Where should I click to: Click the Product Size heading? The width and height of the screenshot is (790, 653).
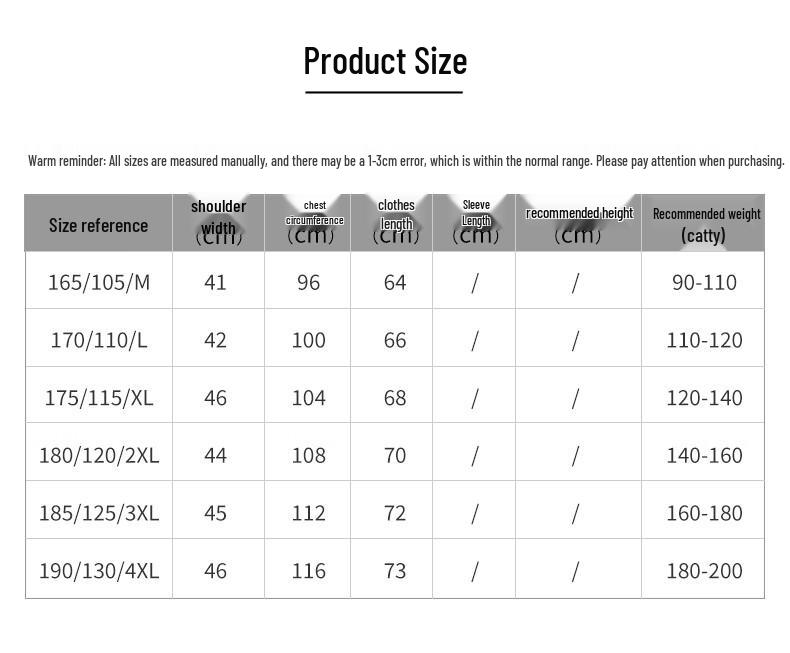[x=385, y=61]
